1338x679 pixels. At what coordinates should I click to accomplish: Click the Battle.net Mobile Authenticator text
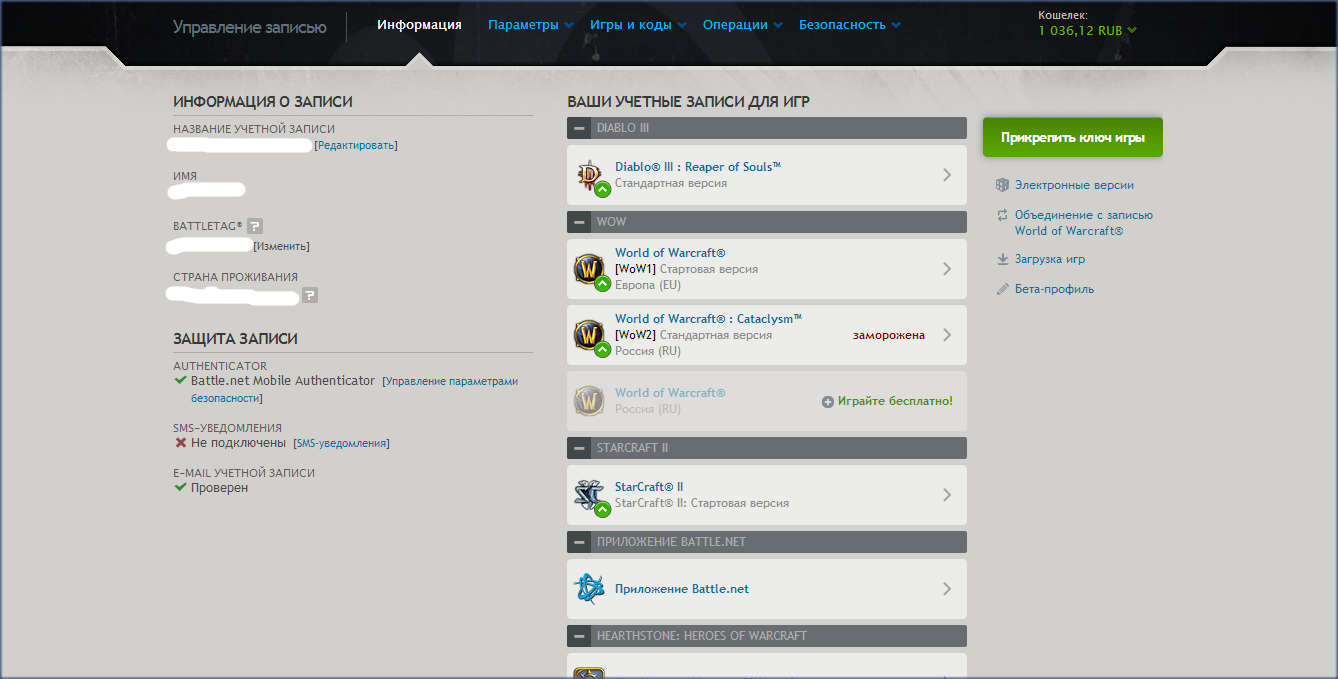pyautogui.click(x=283, y=381)
